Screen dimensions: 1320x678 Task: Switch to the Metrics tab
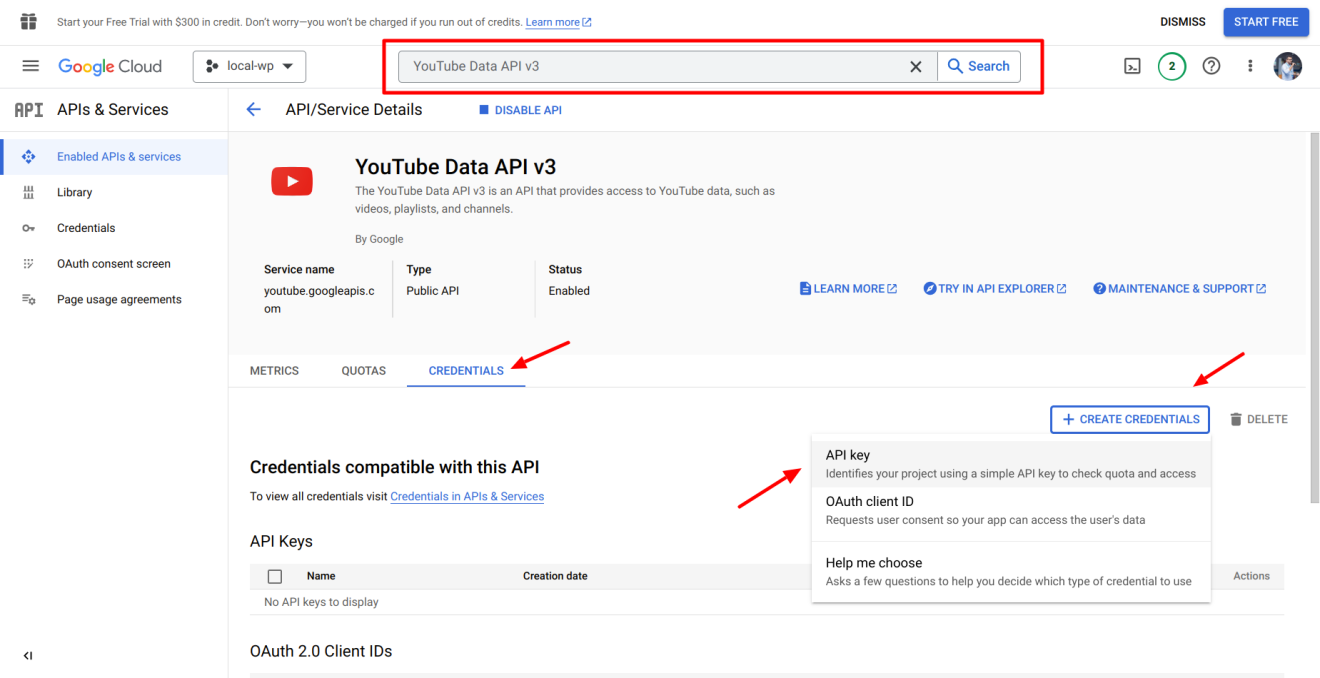tap(274, 371)
